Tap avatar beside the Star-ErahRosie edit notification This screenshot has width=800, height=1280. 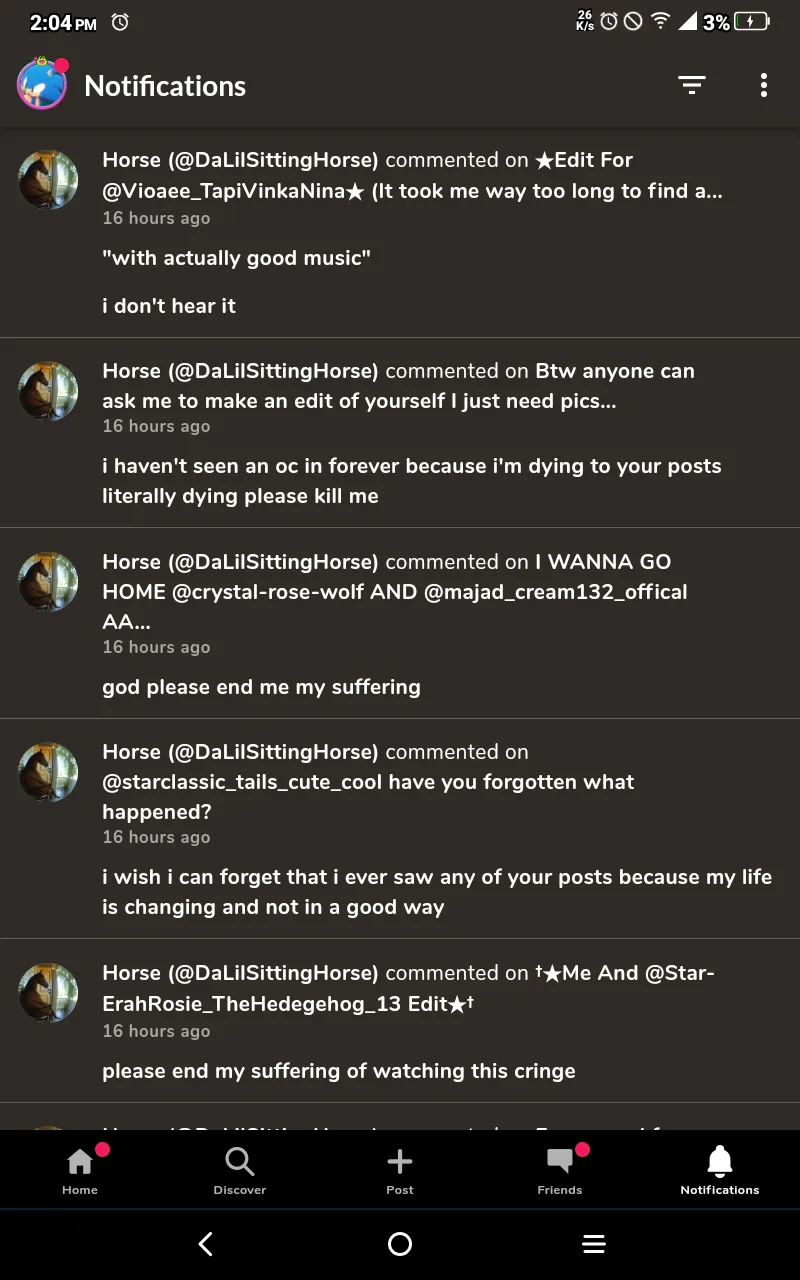[x=48, y=993]
